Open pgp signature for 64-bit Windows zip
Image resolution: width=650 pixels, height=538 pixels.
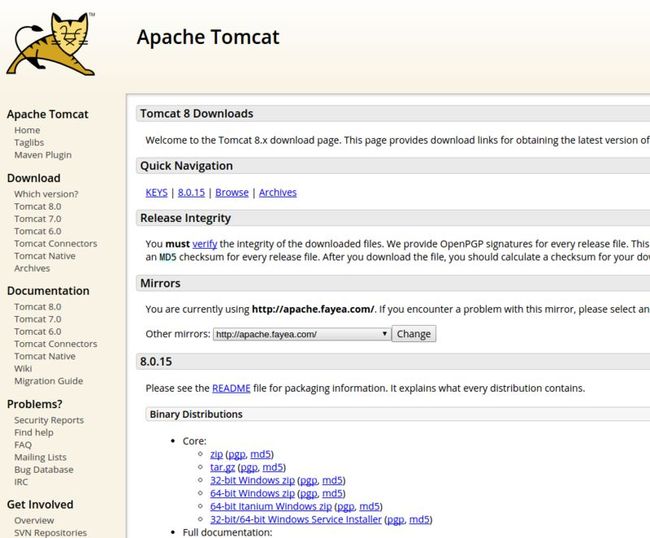click(308, 494)
